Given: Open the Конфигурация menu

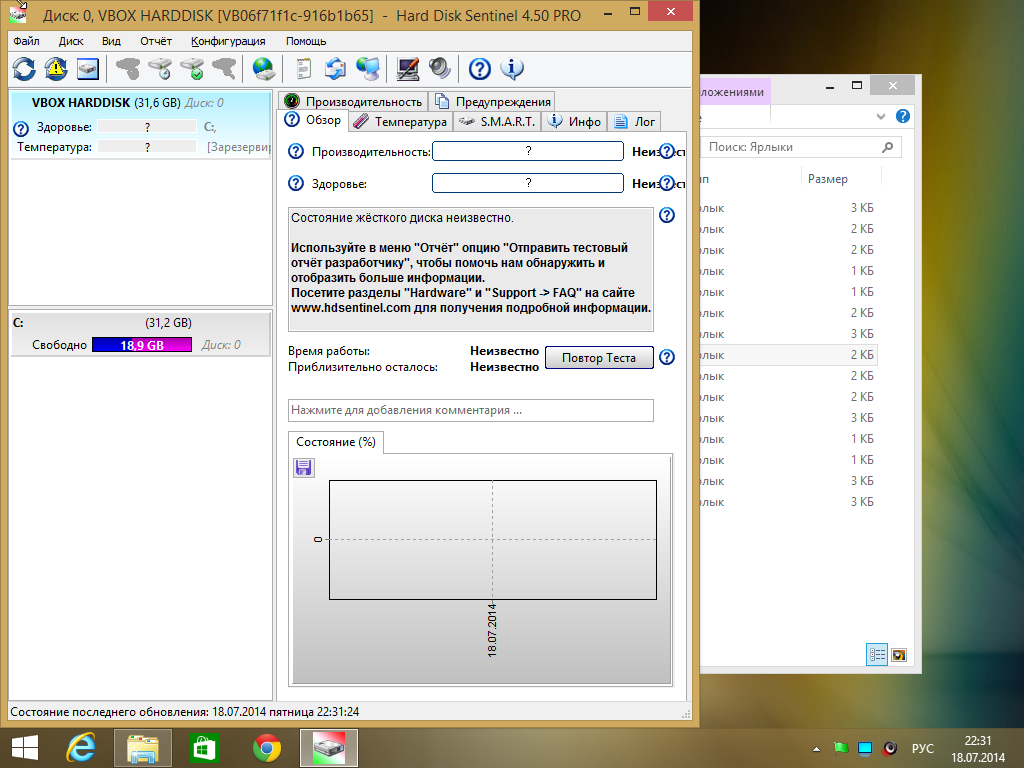Looking at the screenshot, I should tap(229, 41).
